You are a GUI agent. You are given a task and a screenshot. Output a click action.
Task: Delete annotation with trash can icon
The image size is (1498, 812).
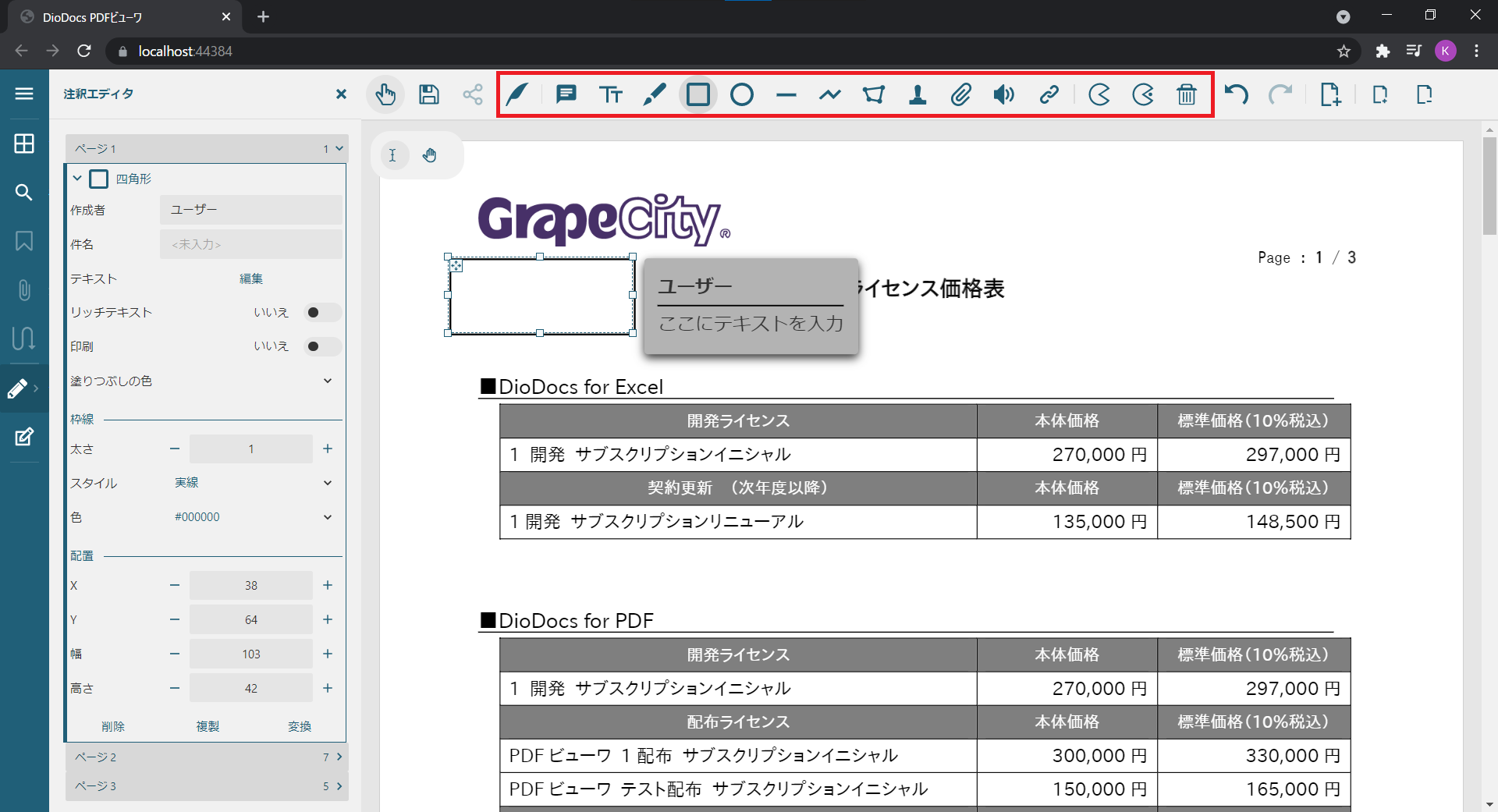pyautogui.click(x=1187, y=94)
